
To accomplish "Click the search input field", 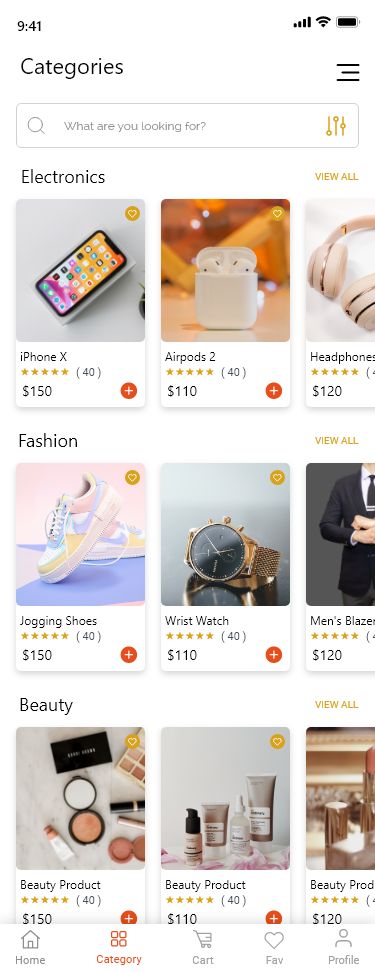I will click(187, 126).
